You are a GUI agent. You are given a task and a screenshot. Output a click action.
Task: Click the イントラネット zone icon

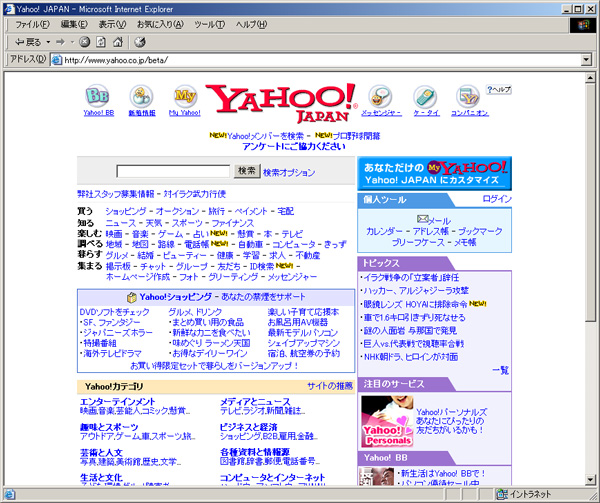pyautogui.click(x=501, y=494)
